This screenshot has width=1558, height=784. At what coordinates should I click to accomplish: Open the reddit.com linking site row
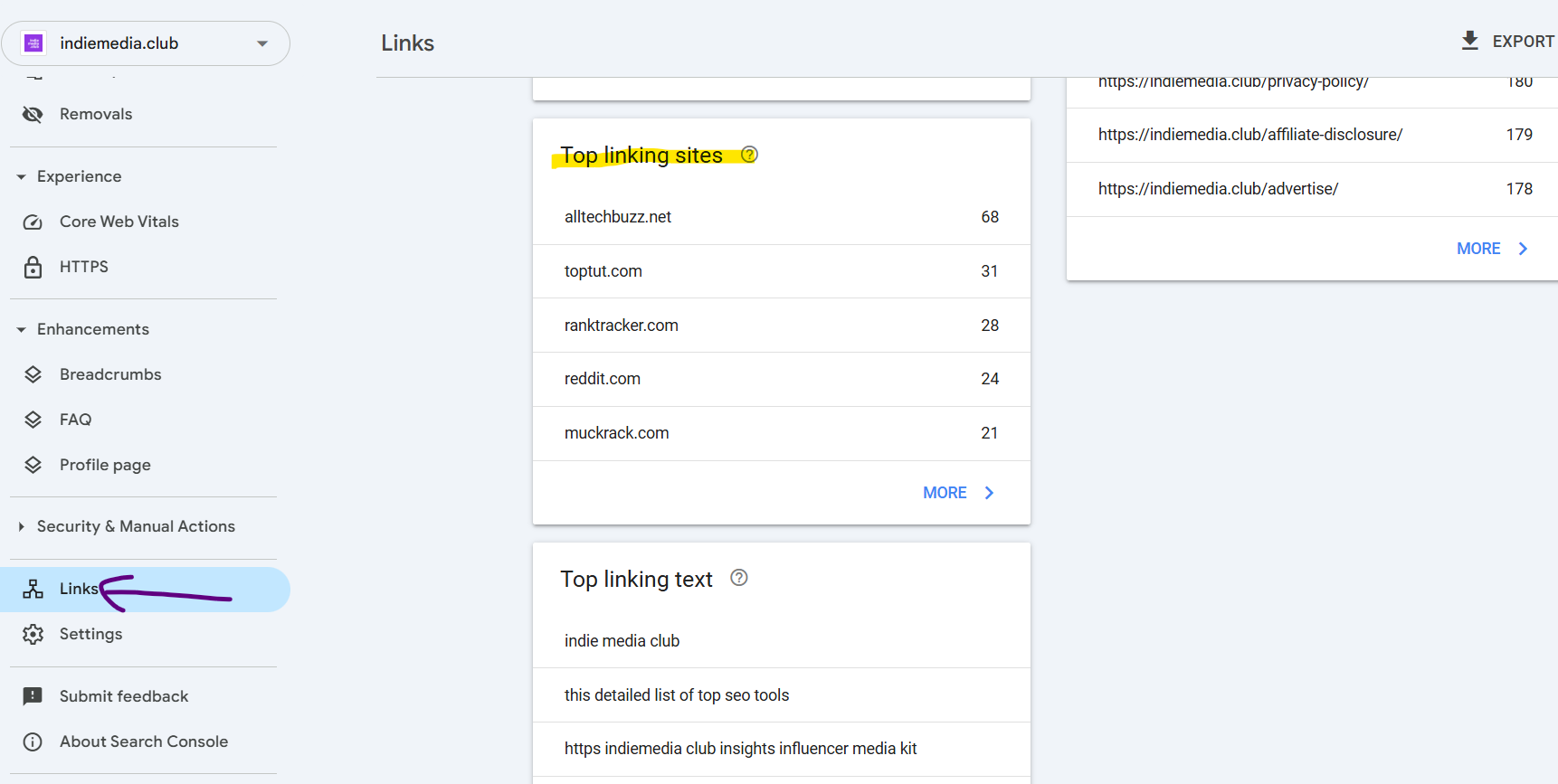[x=782, y=380]
